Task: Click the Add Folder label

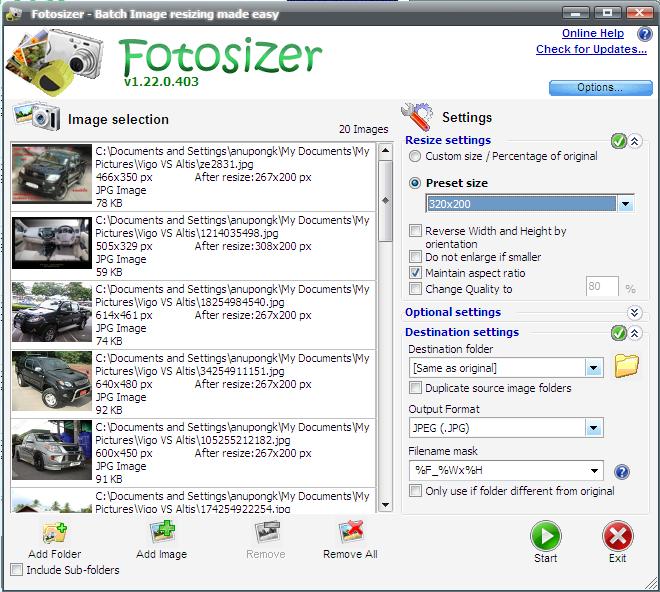Action: click(x=55, y=554)
